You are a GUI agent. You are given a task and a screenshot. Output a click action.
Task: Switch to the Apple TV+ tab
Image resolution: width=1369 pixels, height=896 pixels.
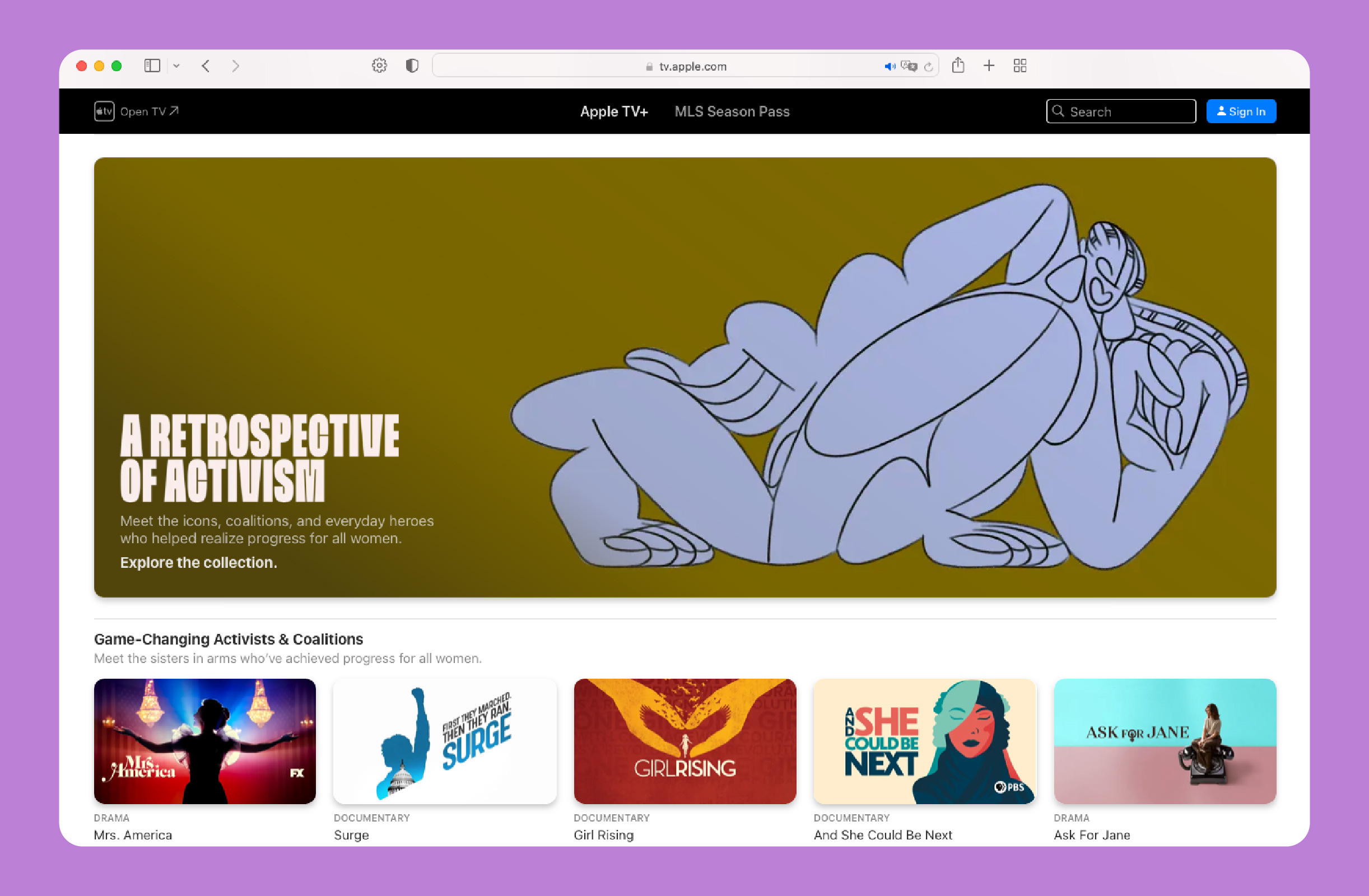point(614,111)
